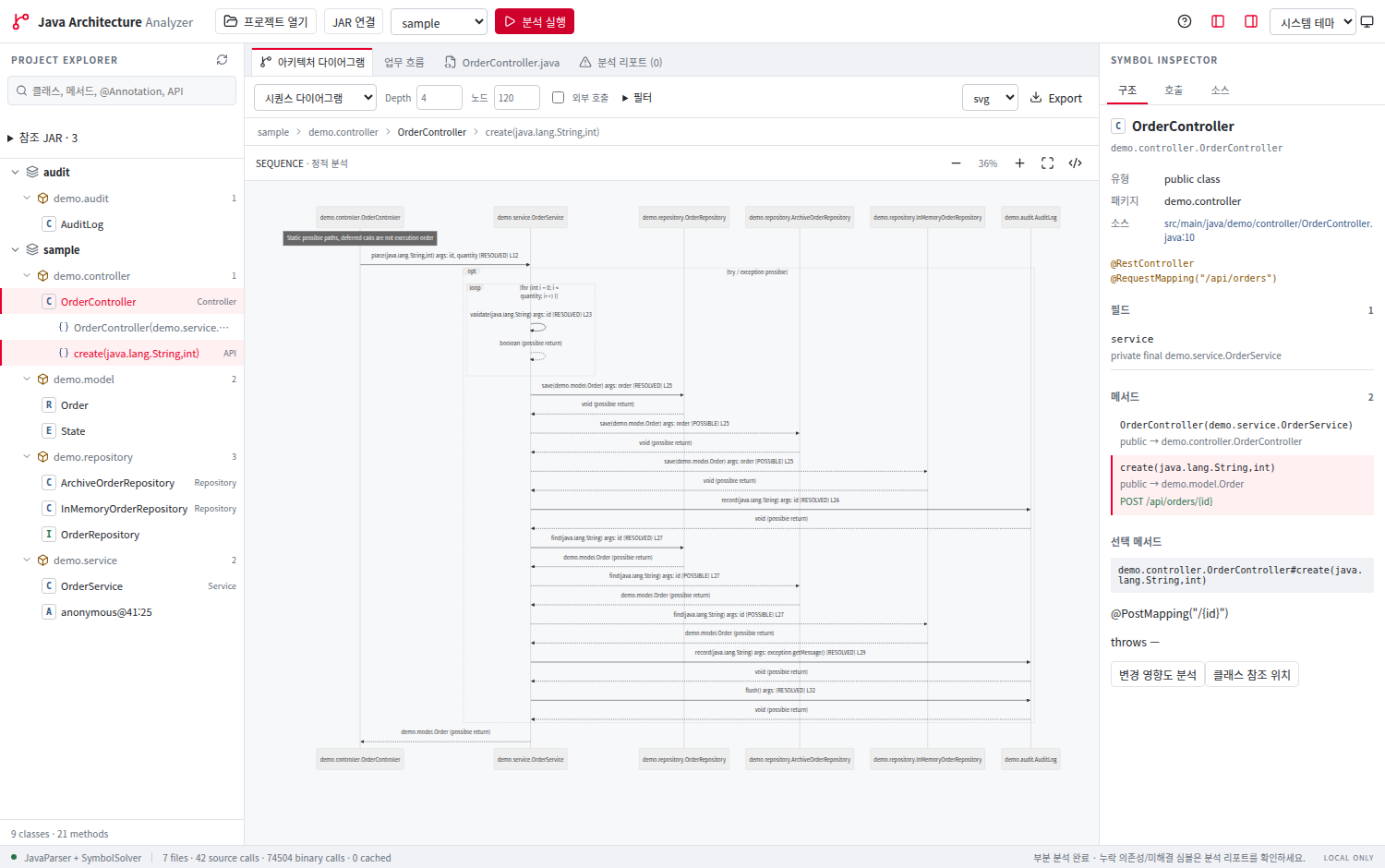Switch inspector to the 호출 tab
The image size is (1385, 868).
(x=1174, y=90)
